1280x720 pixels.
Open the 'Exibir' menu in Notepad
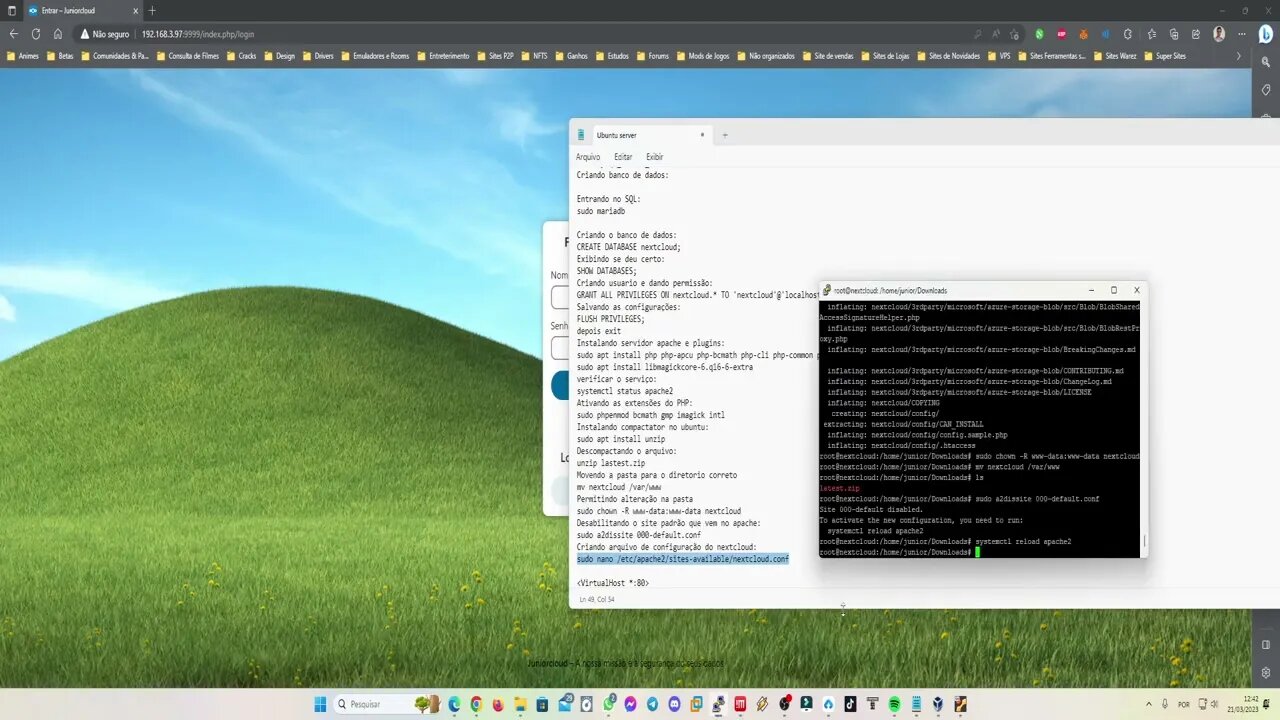click(654, 157)
